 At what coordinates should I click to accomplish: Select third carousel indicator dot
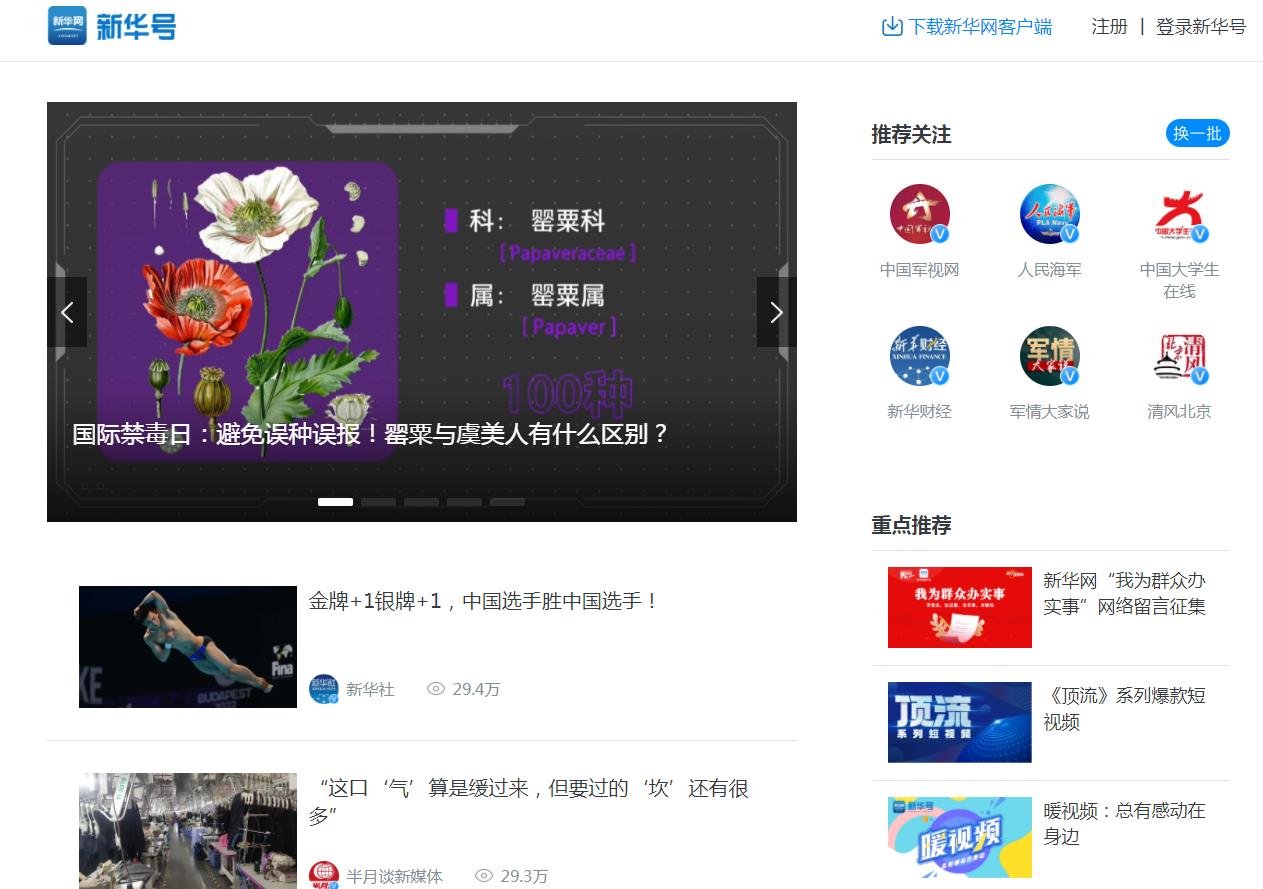point(421,502)
